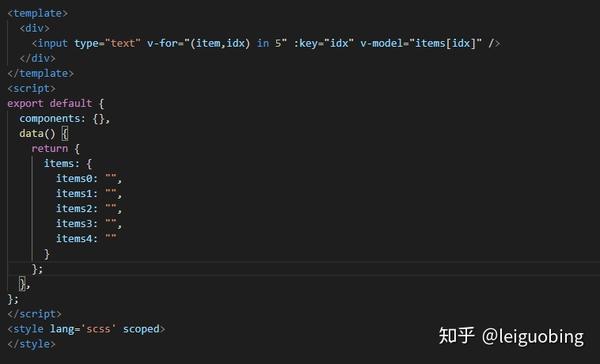Click the opening template tag
600x364 pixels.
point(38,13)
